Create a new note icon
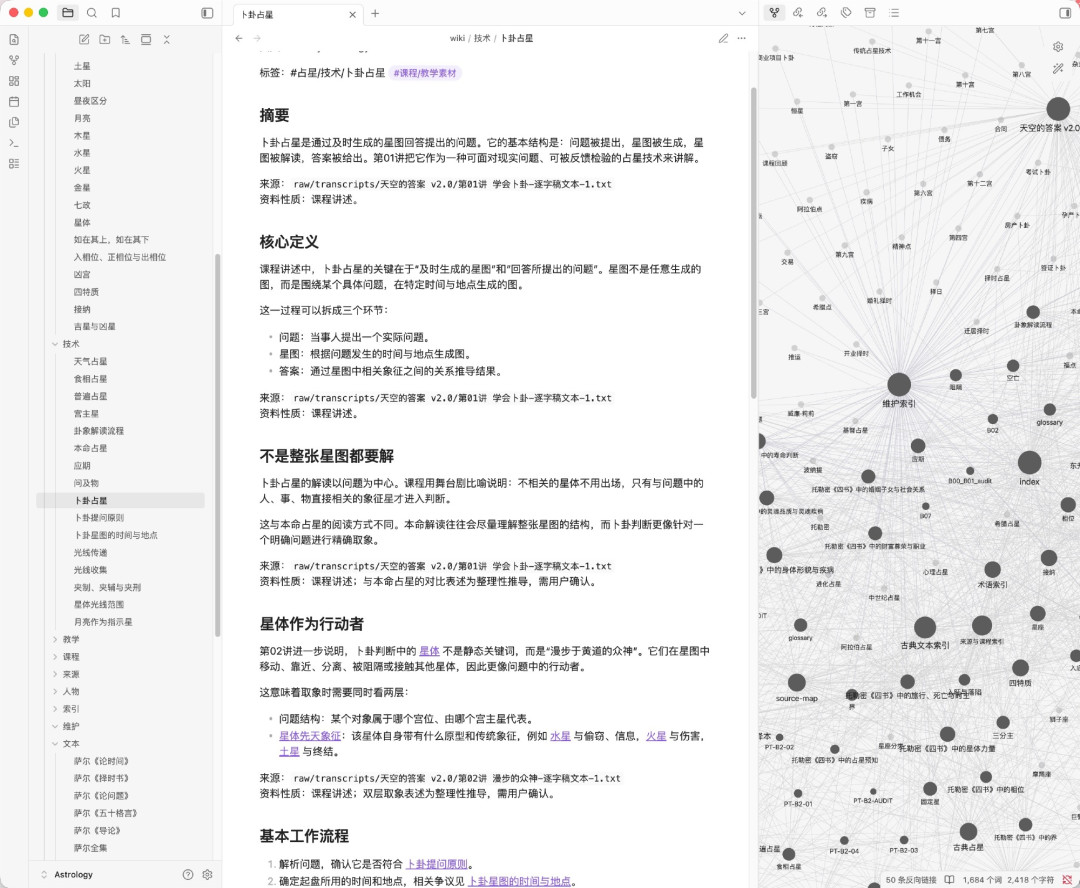 (84, 39)
